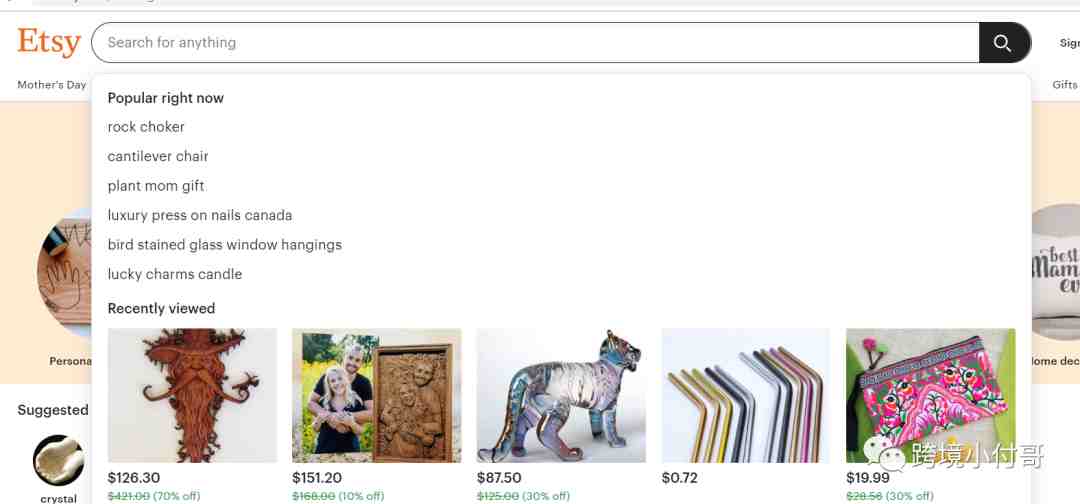1080x504 pixels.
Task: Open the pink embroidered pouch thumbnail
Action: (931, 395)
